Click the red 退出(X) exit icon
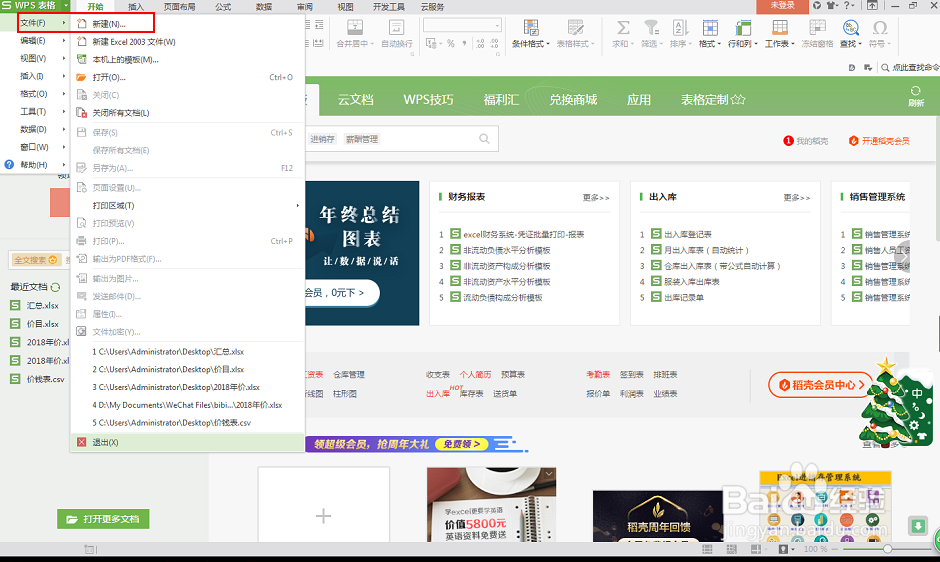This screenshot has height=562, width=940. tap(82, 442)
